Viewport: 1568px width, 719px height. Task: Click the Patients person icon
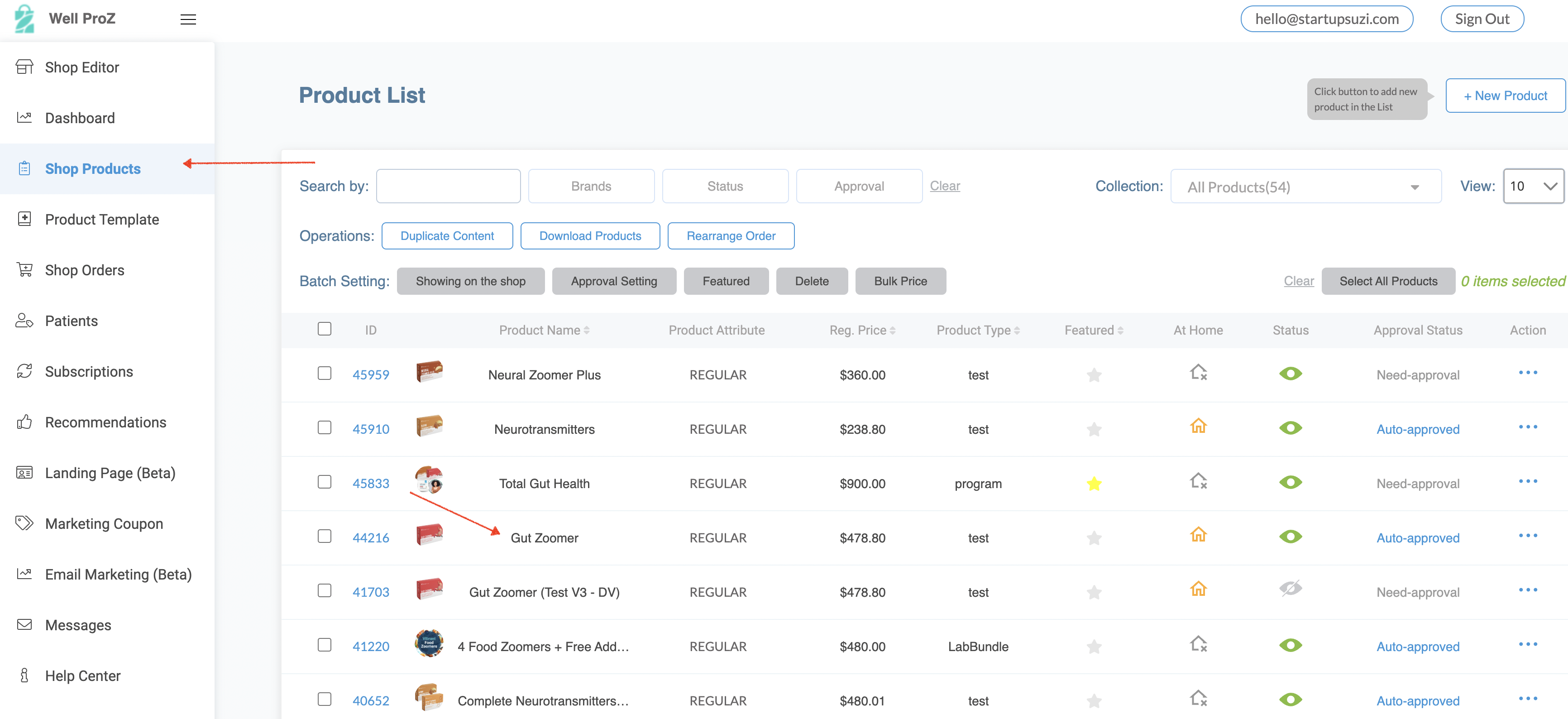tap(24, 320)
